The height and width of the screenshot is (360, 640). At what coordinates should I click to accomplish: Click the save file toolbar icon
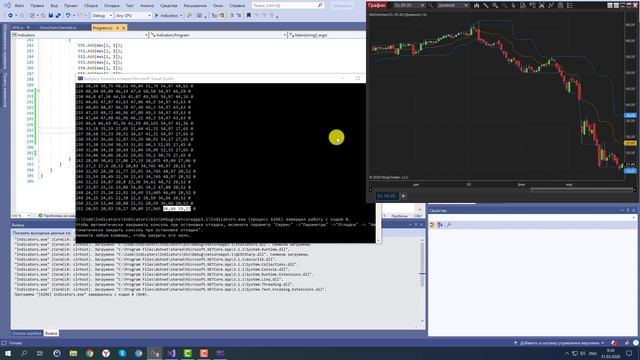(51, 16)
